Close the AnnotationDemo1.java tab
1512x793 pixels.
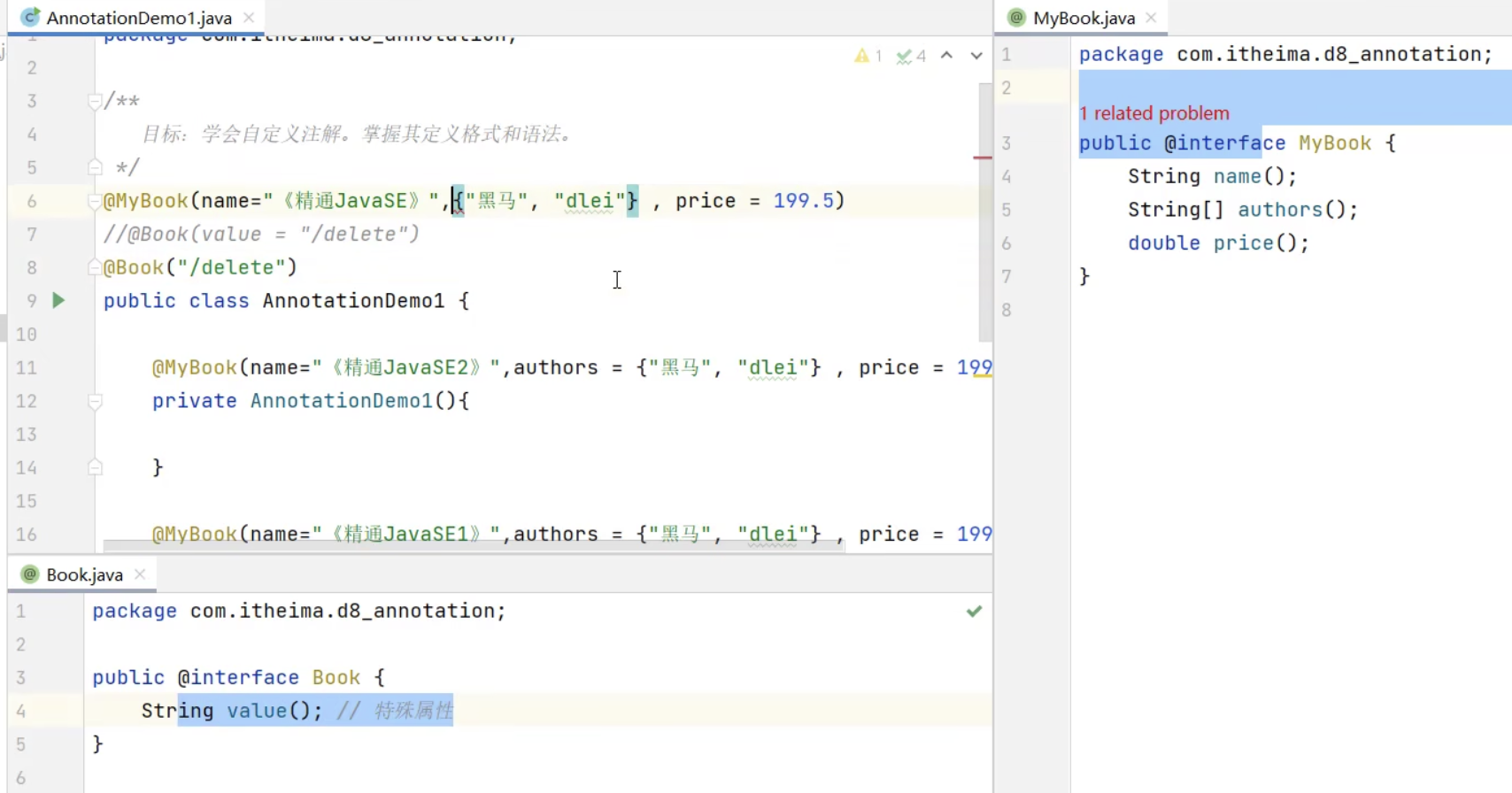click(x=249, y=18)
